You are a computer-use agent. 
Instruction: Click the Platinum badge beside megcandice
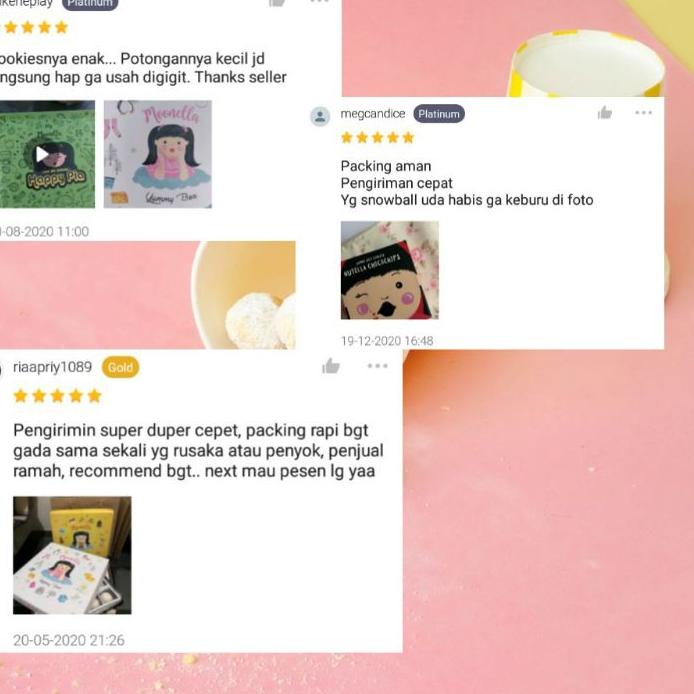(439, 114)
